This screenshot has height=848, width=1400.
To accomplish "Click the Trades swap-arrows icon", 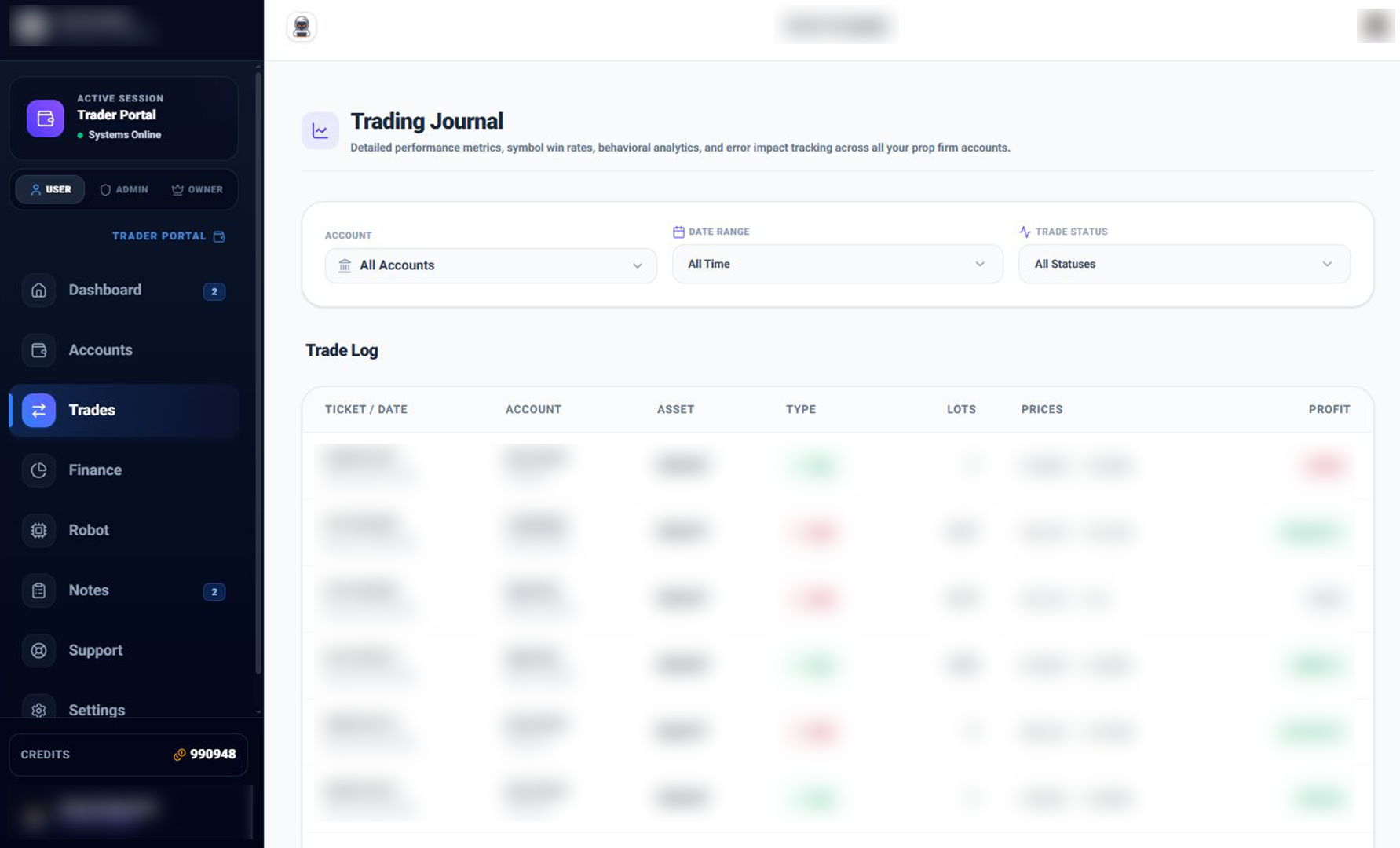I will click(x=38, y=411).
